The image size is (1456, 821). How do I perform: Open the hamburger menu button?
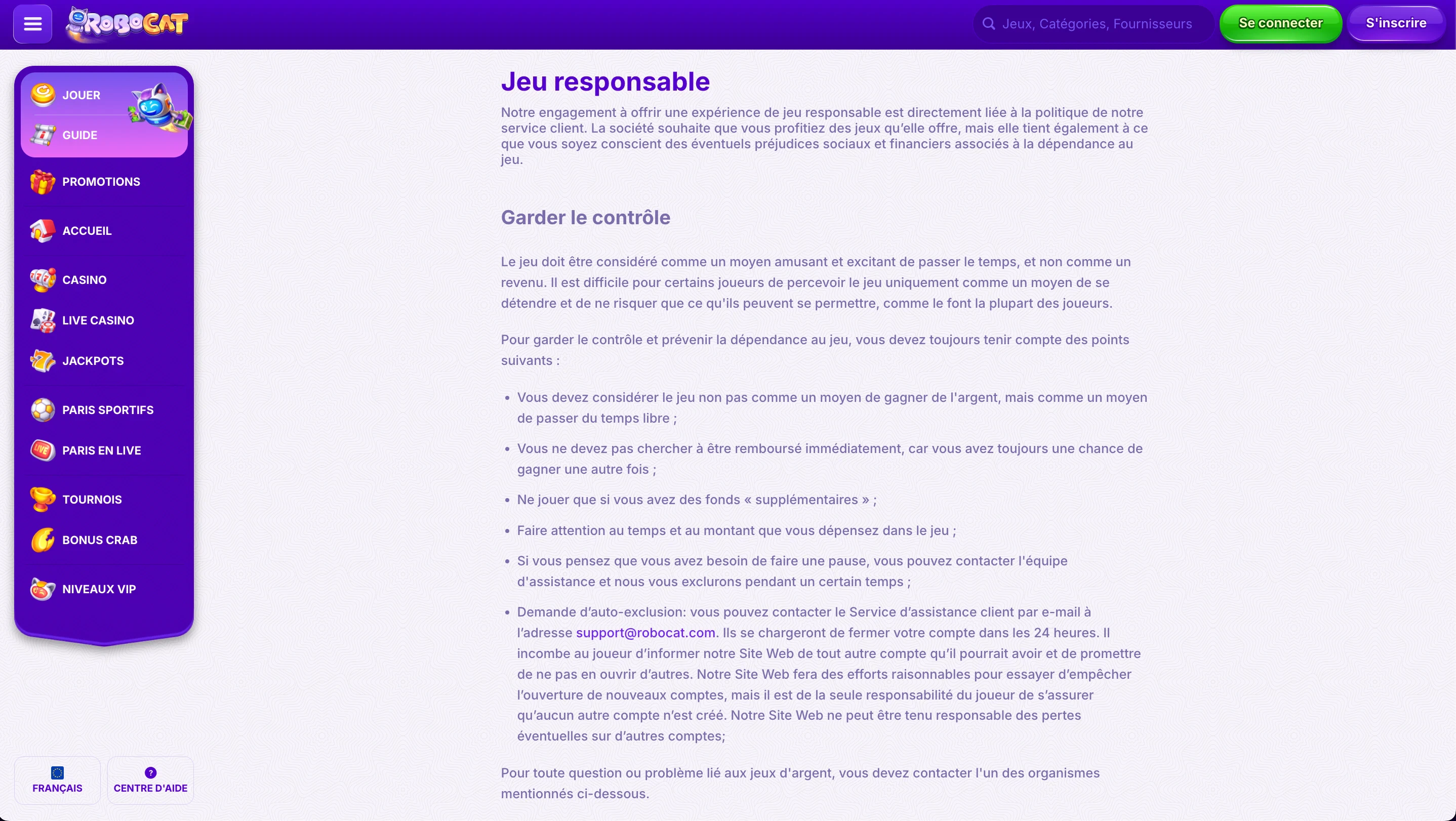[33, 24]
